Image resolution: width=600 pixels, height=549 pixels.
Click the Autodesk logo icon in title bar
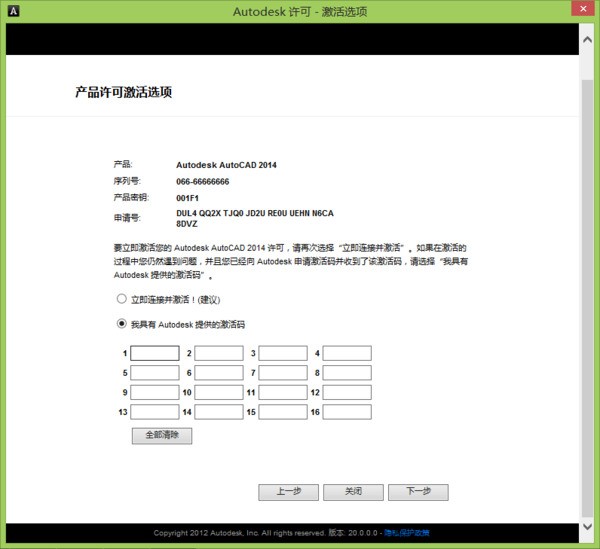click(x=13, y=11)
